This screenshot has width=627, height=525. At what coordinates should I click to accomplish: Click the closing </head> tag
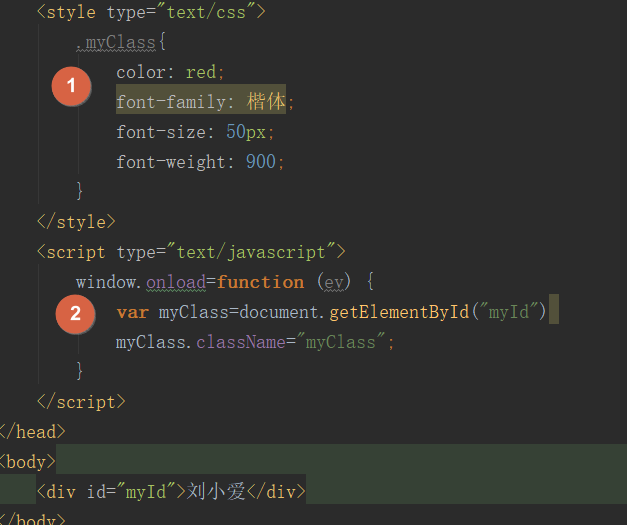pyautogui.click(x=32, y=432)
